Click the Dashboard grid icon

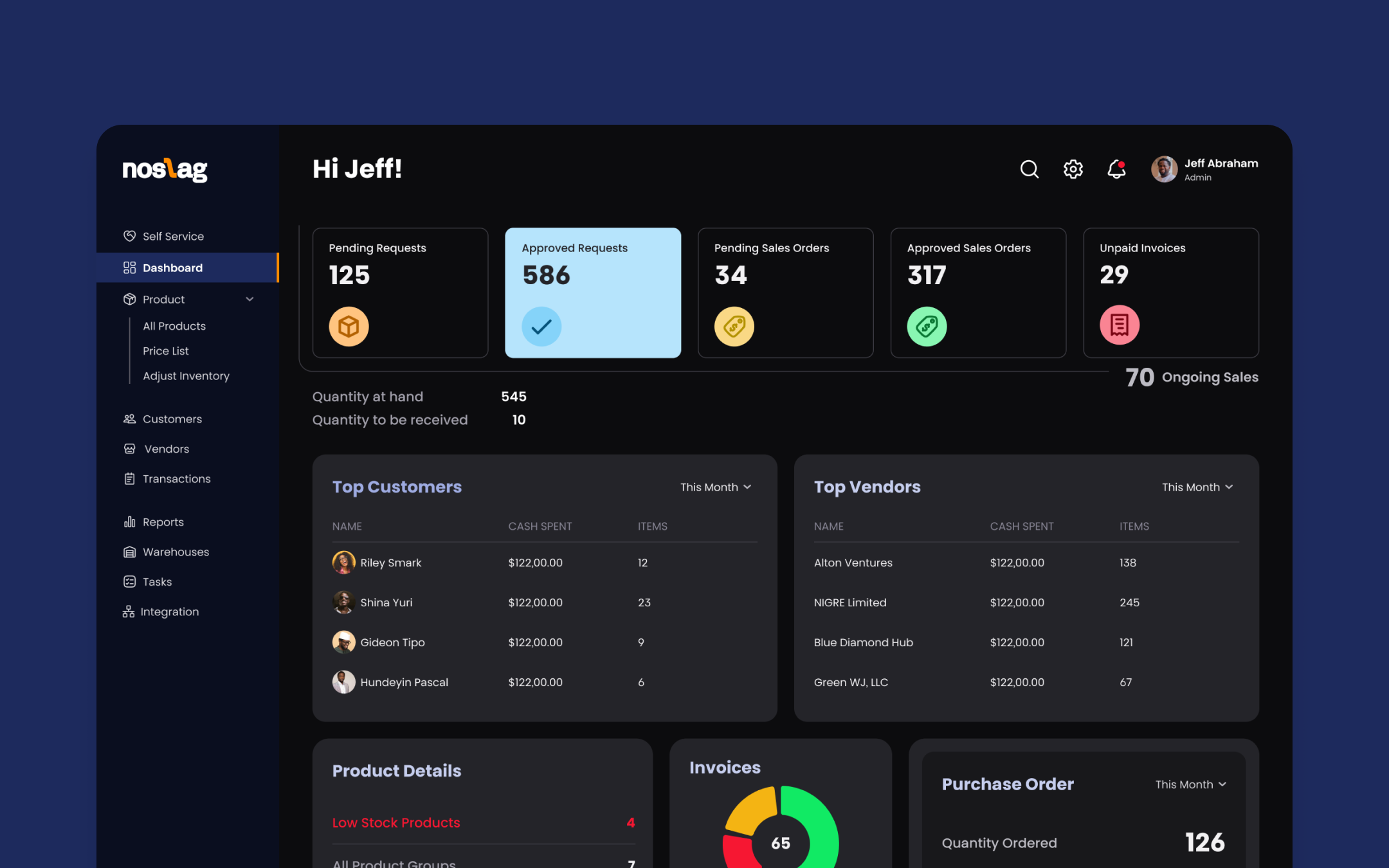pos(129,267)
